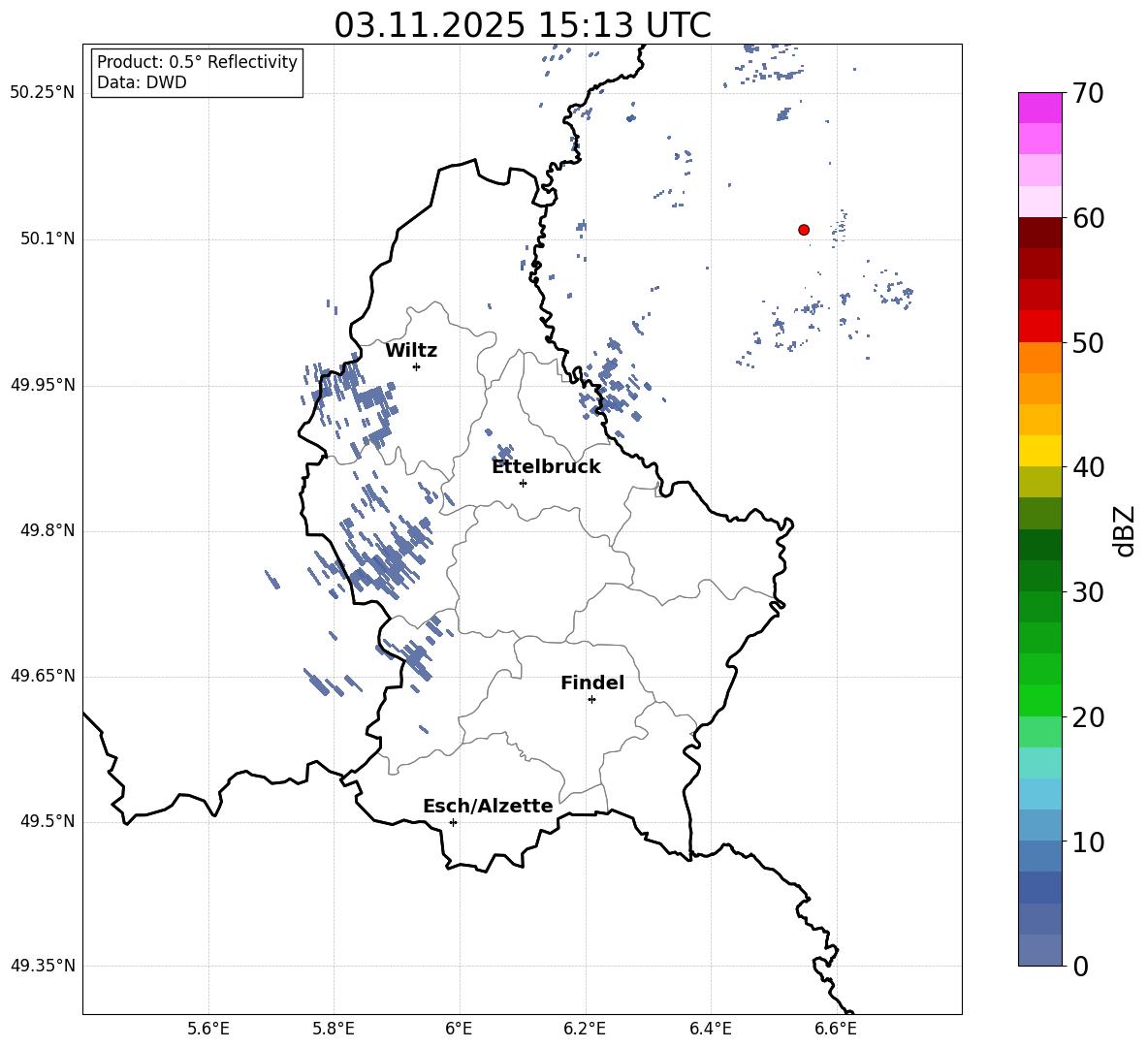Click the title 03.11.2025 15:13 UTC

pyautogui.click(x=523, y=25)
